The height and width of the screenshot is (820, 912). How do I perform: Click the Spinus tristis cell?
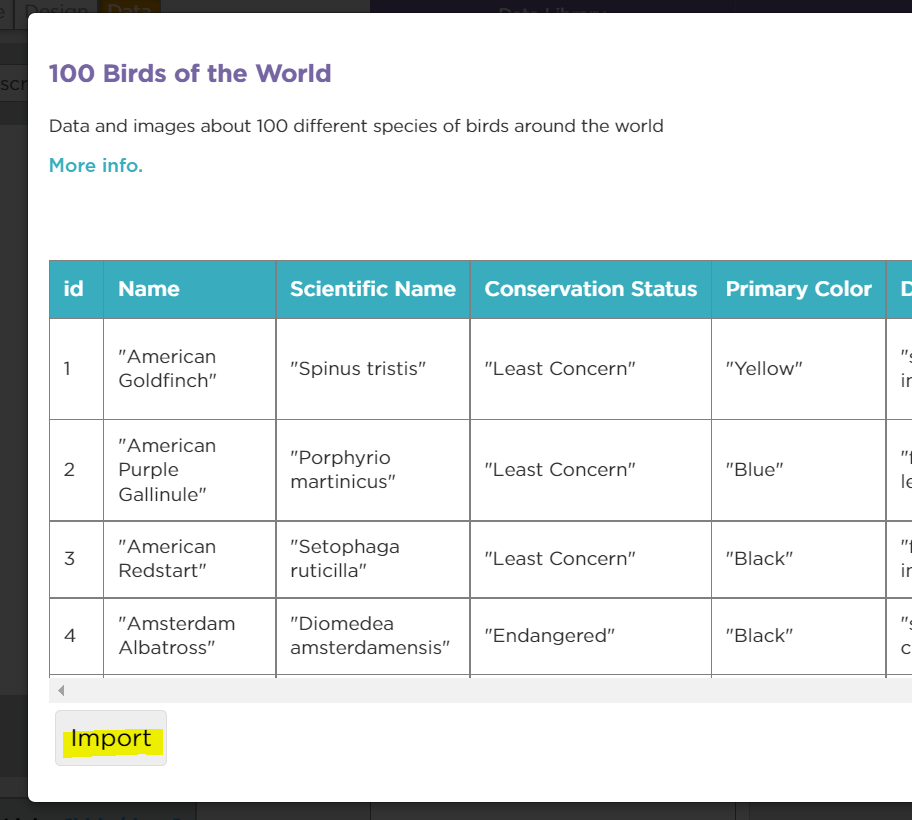point(358,369)
